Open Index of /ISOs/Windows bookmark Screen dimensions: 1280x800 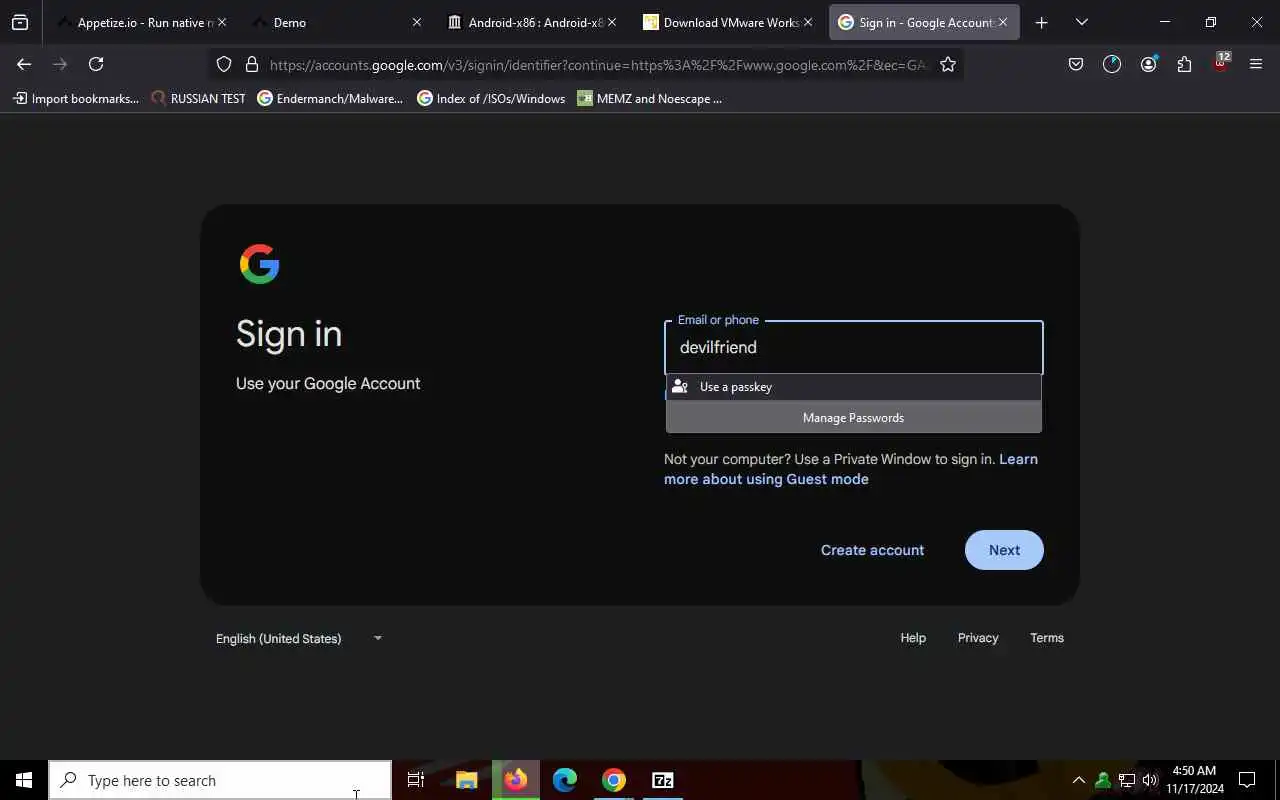pyautogui.click(x=491, y=98)
